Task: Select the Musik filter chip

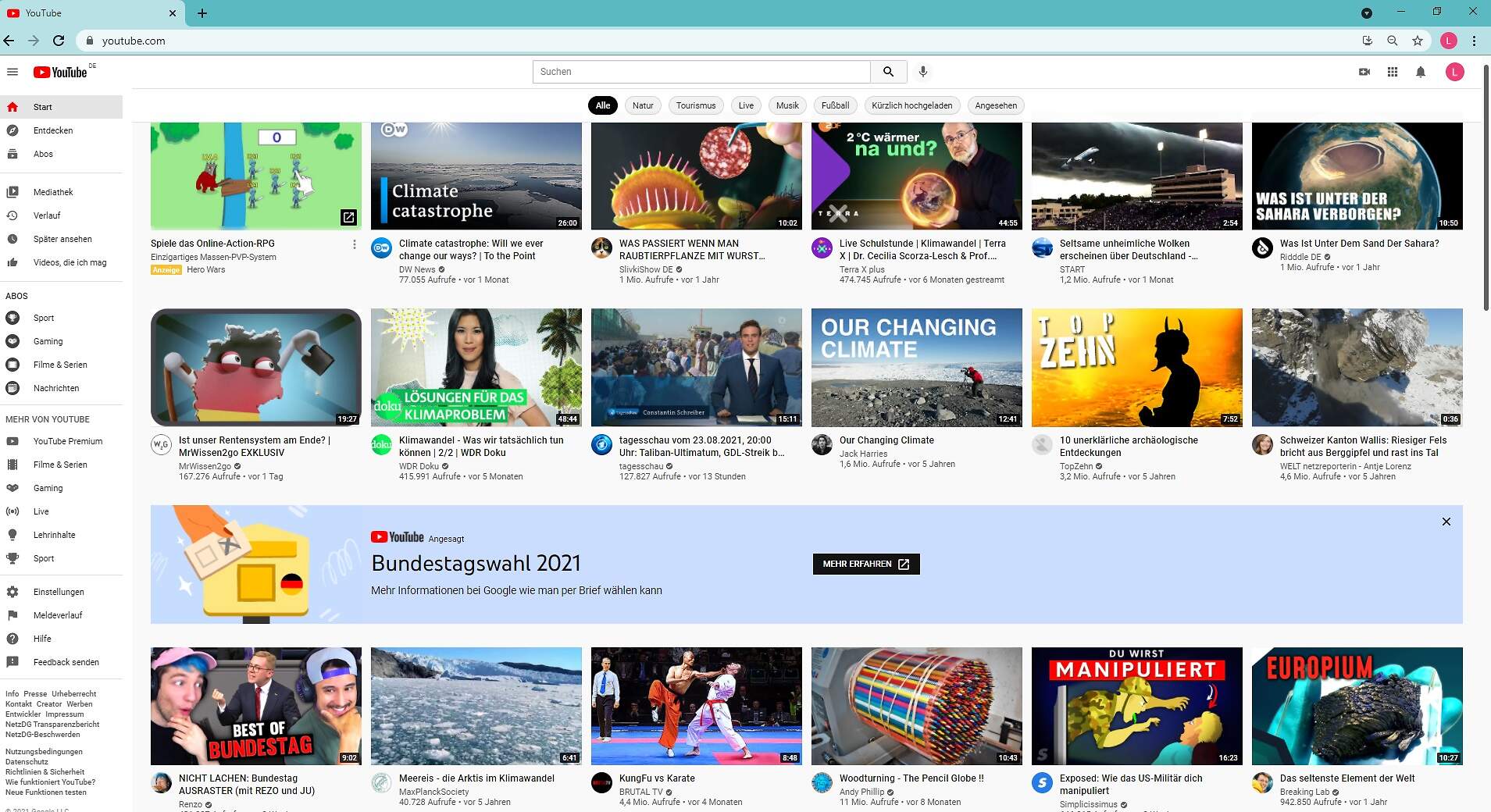Action: tap(787, 105)
